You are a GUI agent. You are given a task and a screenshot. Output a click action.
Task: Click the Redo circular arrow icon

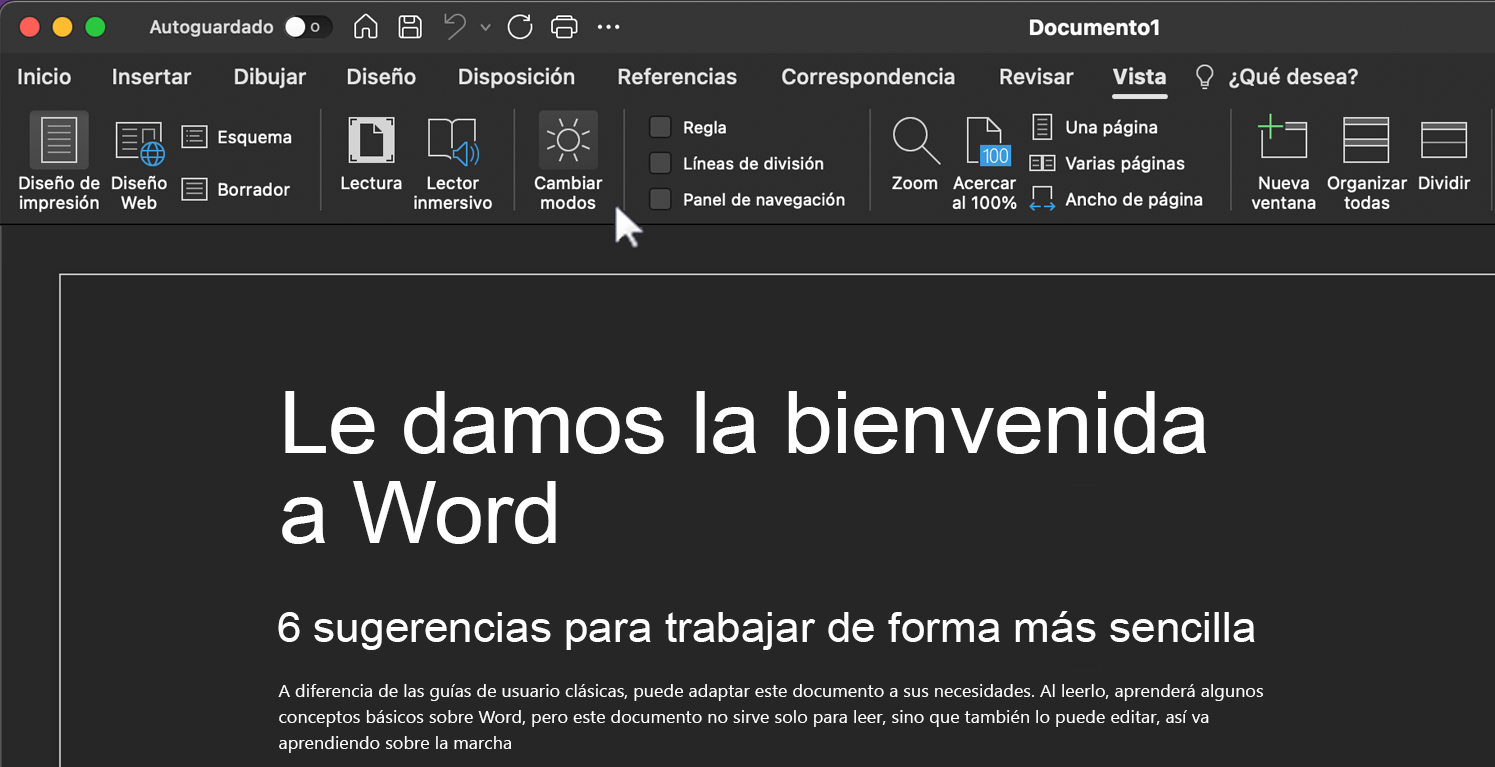point(520,27)
